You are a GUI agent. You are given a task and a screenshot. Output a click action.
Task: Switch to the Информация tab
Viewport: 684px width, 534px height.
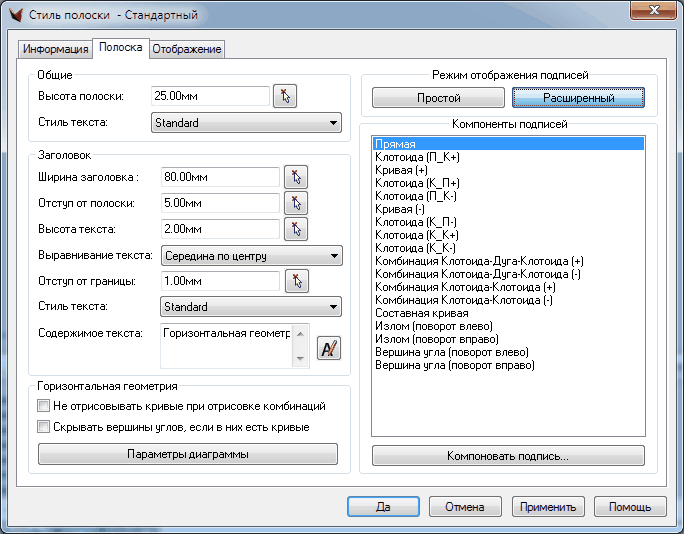pos(56,49)
